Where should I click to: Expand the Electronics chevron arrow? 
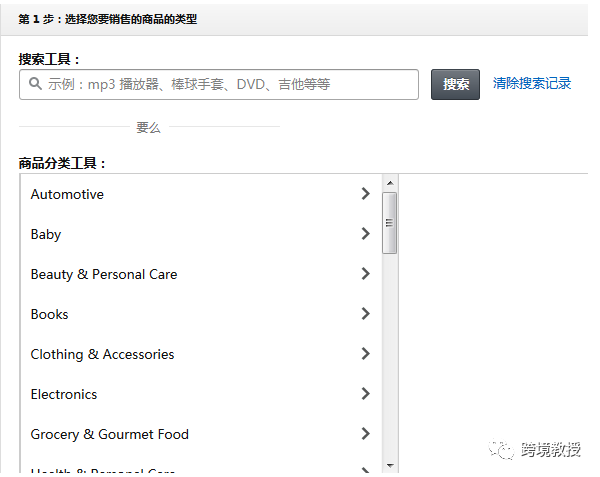(365, 393)
